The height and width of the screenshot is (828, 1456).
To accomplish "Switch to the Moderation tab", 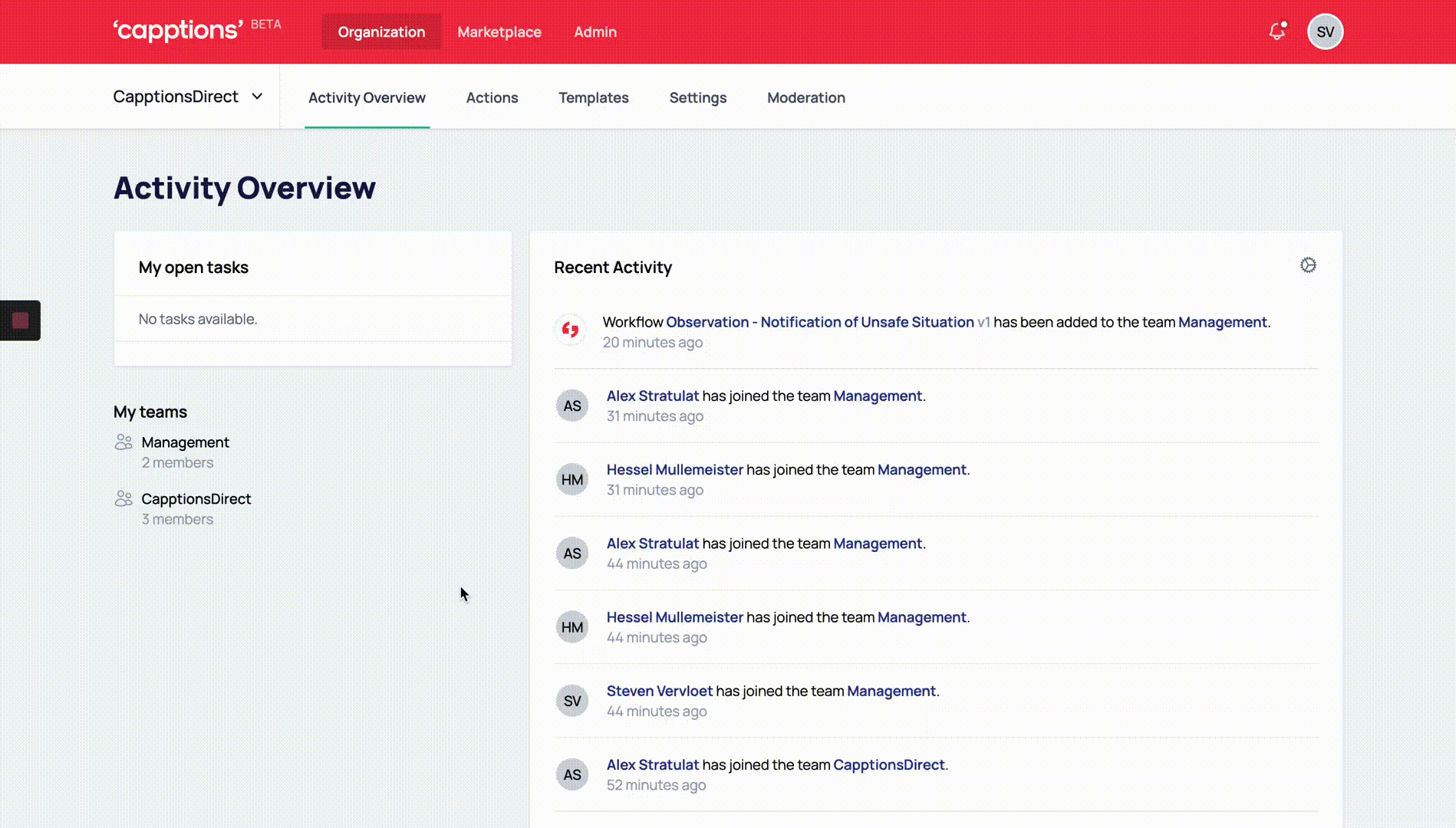I will pos(806,97).
